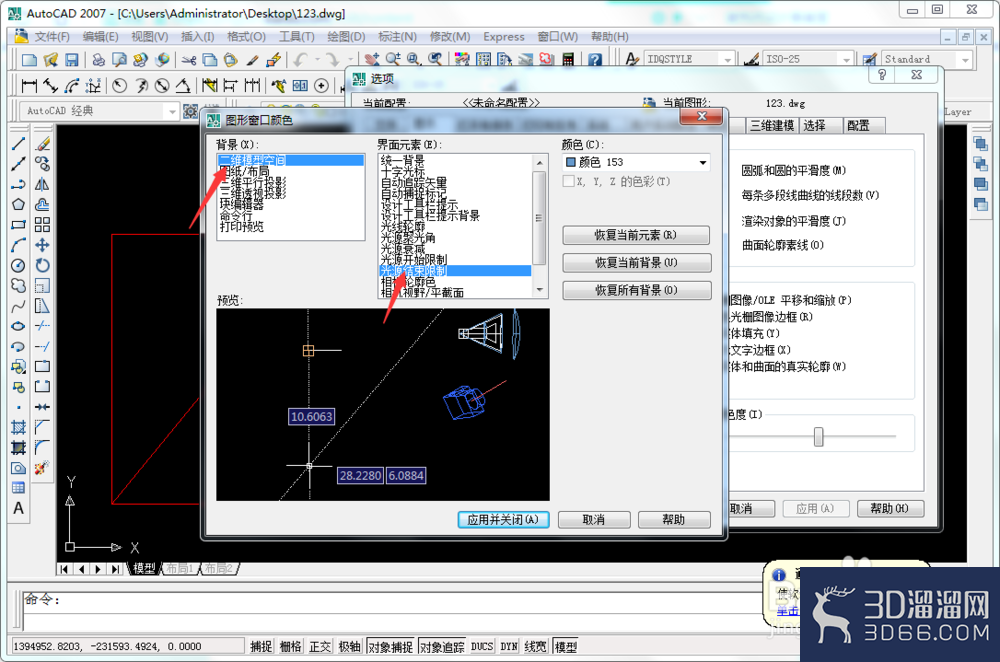Click the Cut scissors icon
The width and height of the screenshot is (1000, 662).
click(188, 60)
